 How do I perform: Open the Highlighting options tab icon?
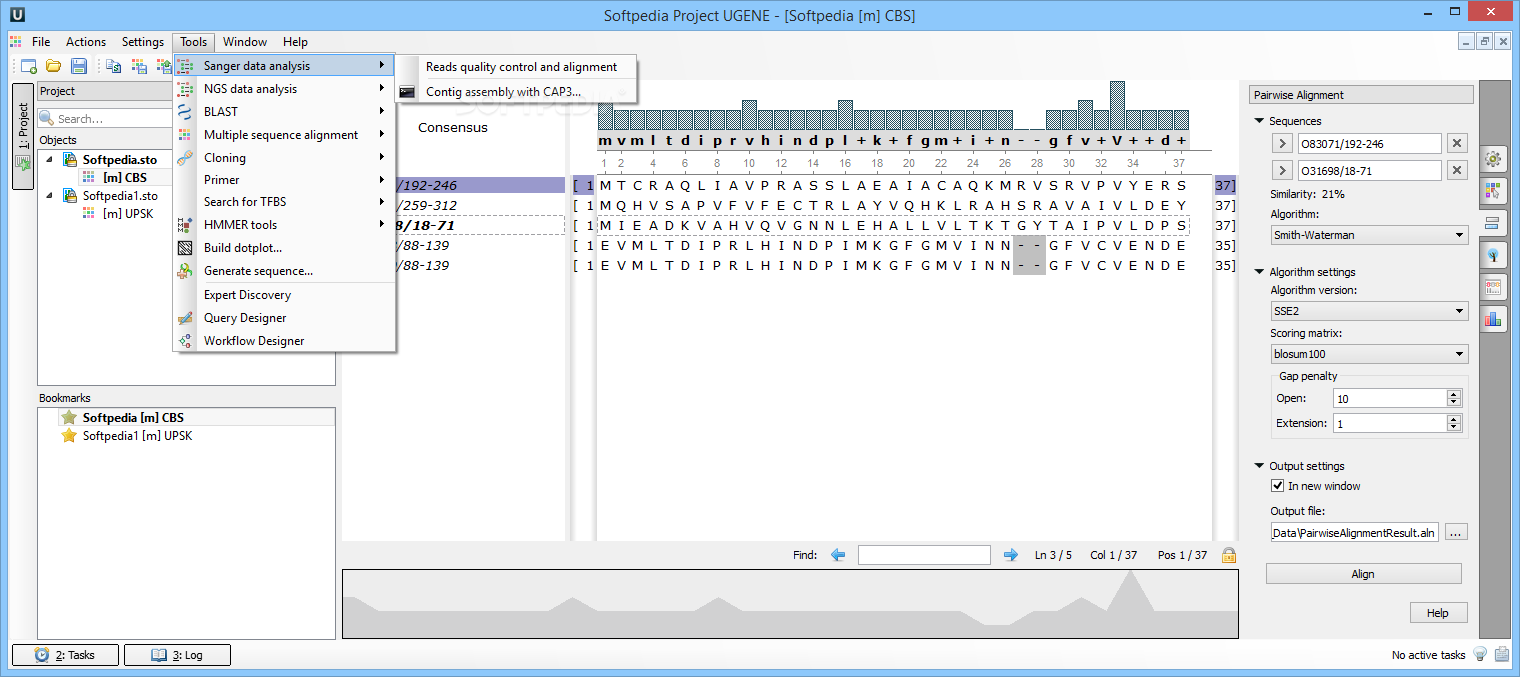(1493, 190)
